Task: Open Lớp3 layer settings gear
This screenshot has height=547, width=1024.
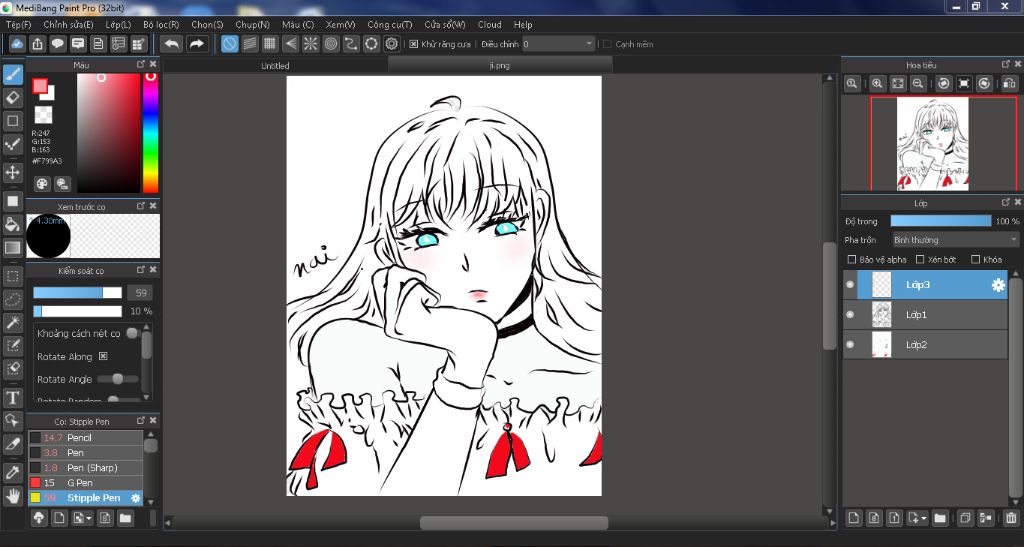Action: click(x=998, y=285)
